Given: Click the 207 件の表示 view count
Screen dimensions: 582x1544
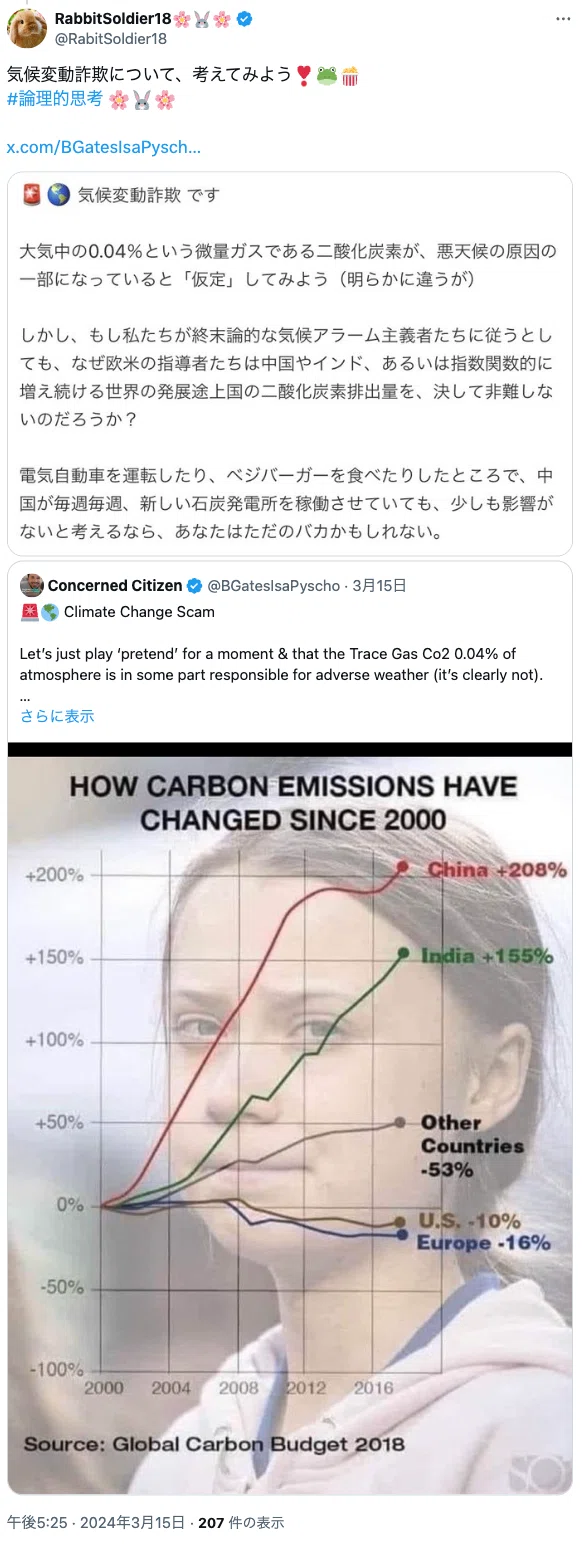Looking at the screenshot, I should tap(241, 1522).
